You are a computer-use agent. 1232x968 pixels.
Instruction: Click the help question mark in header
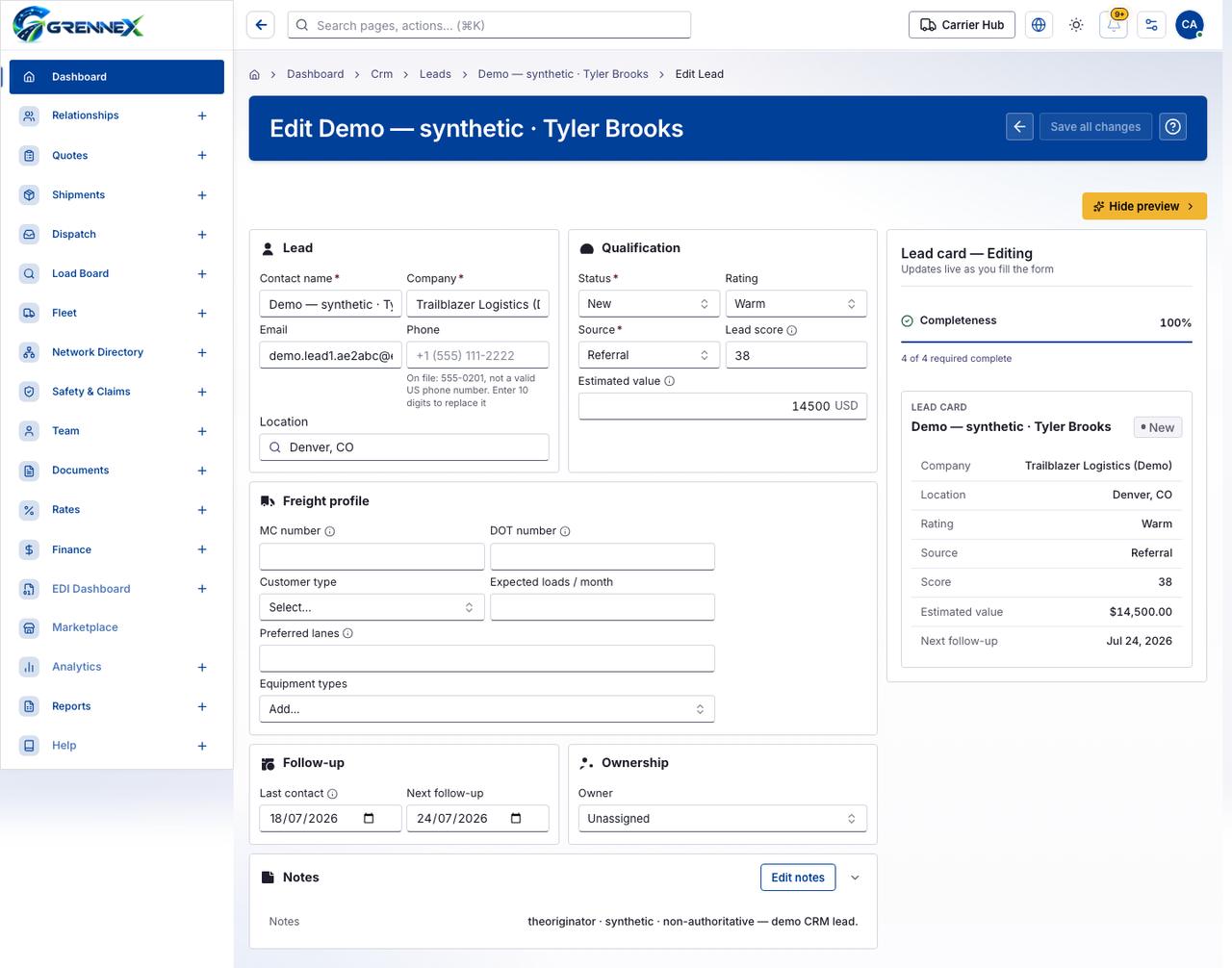(x=1172, y=127)
